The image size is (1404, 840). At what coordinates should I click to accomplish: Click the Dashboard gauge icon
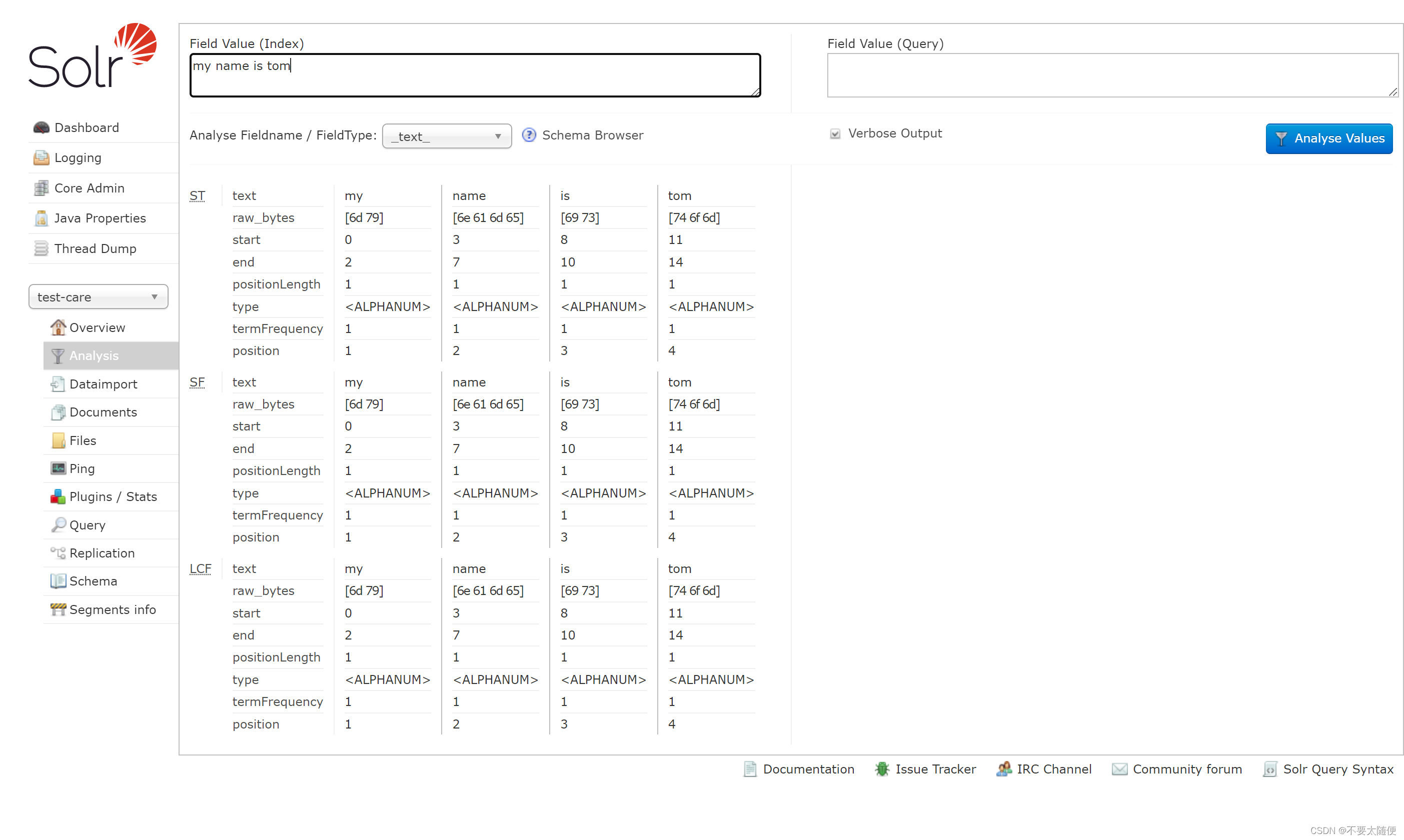(x=41, y=127)
